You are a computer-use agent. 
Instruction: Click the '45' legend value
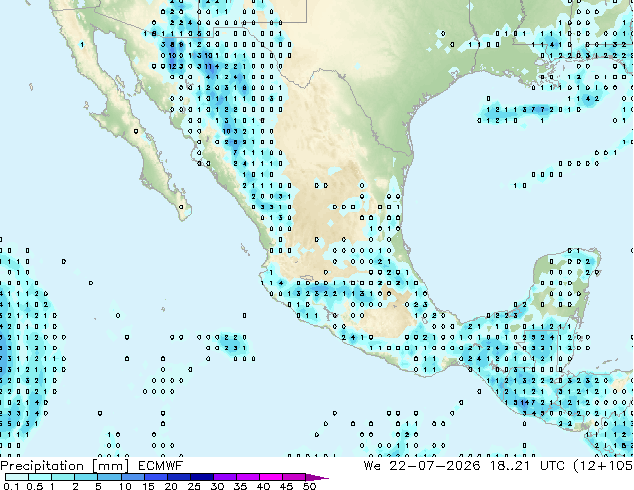click(287, 486)
